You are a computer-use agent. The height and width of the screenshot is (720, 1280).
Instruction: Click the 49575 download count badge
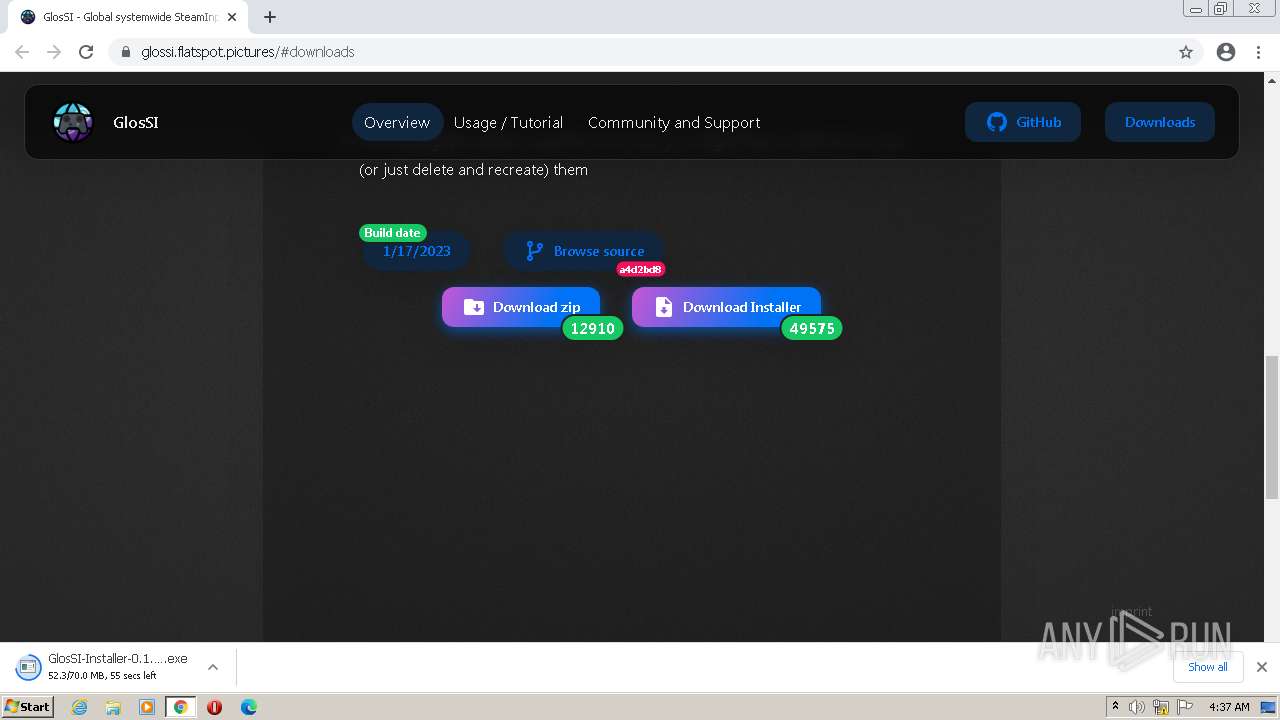tap(812, 328)
